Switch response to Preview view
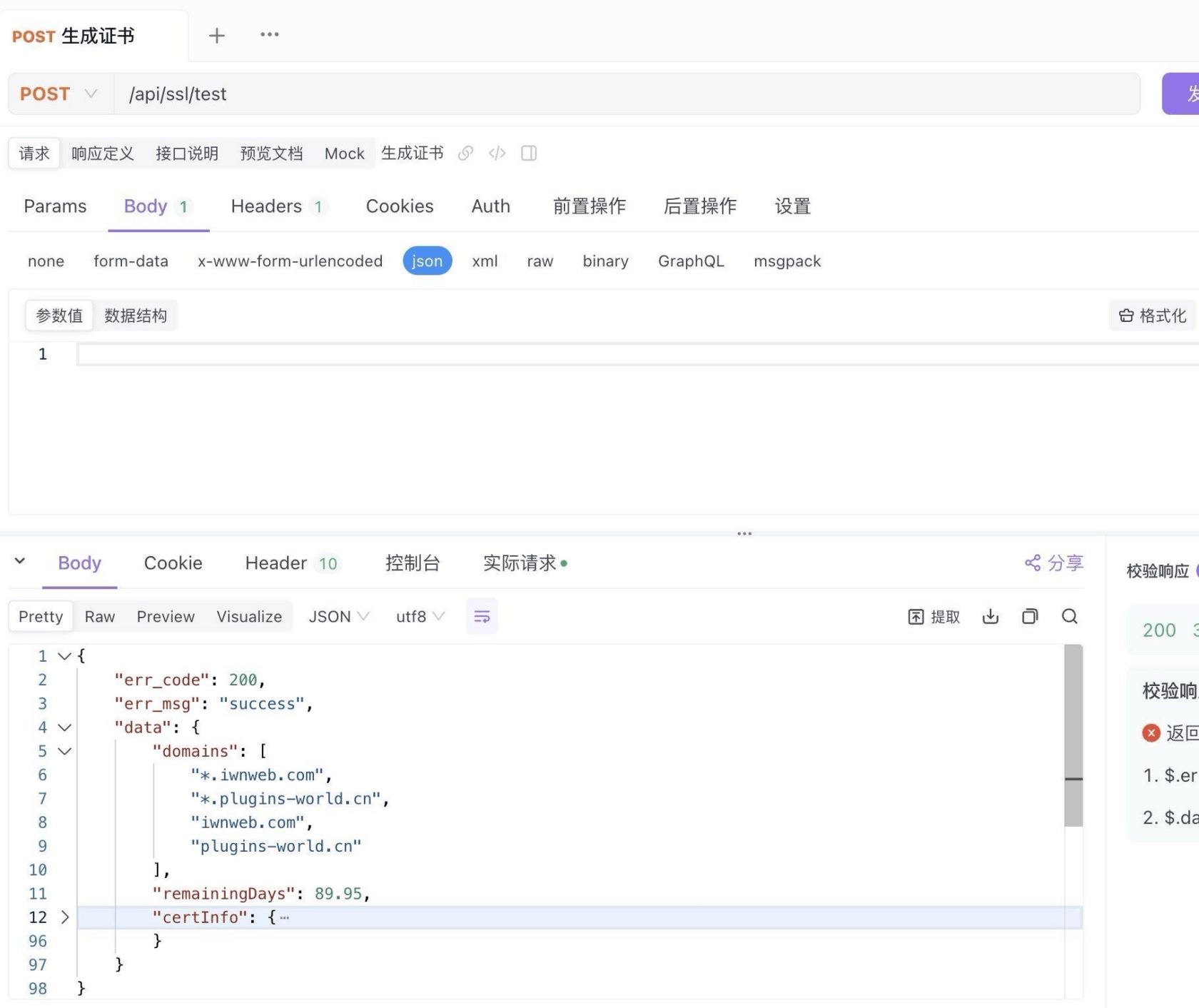 [166, 617]
